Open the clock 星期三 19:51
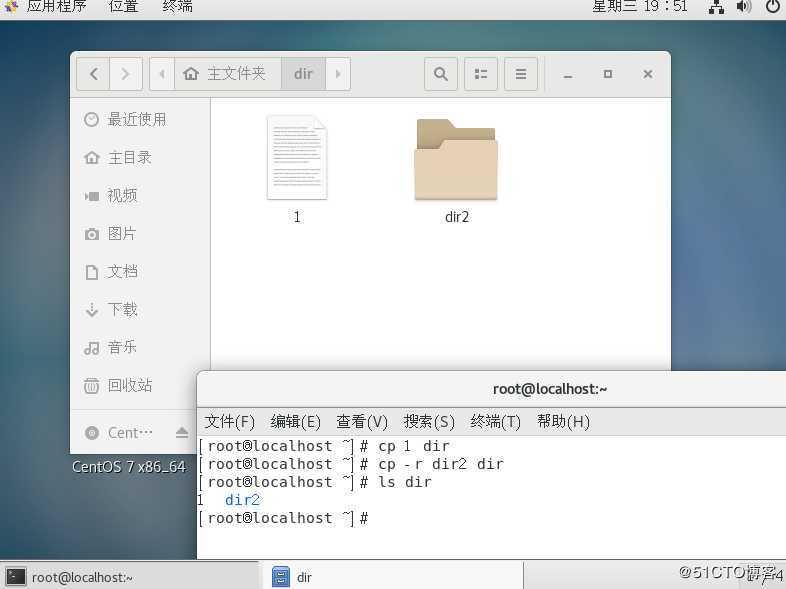786x589 pixels. [x=640, y=7]
